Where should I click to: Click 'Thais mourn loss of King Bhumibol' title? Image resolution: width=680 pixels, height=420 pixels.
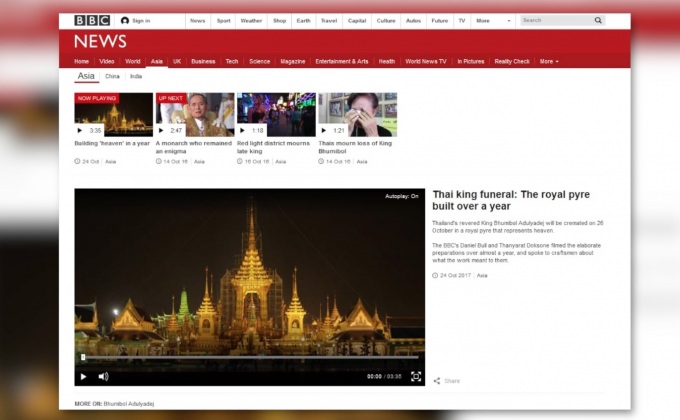coord(355,147)
